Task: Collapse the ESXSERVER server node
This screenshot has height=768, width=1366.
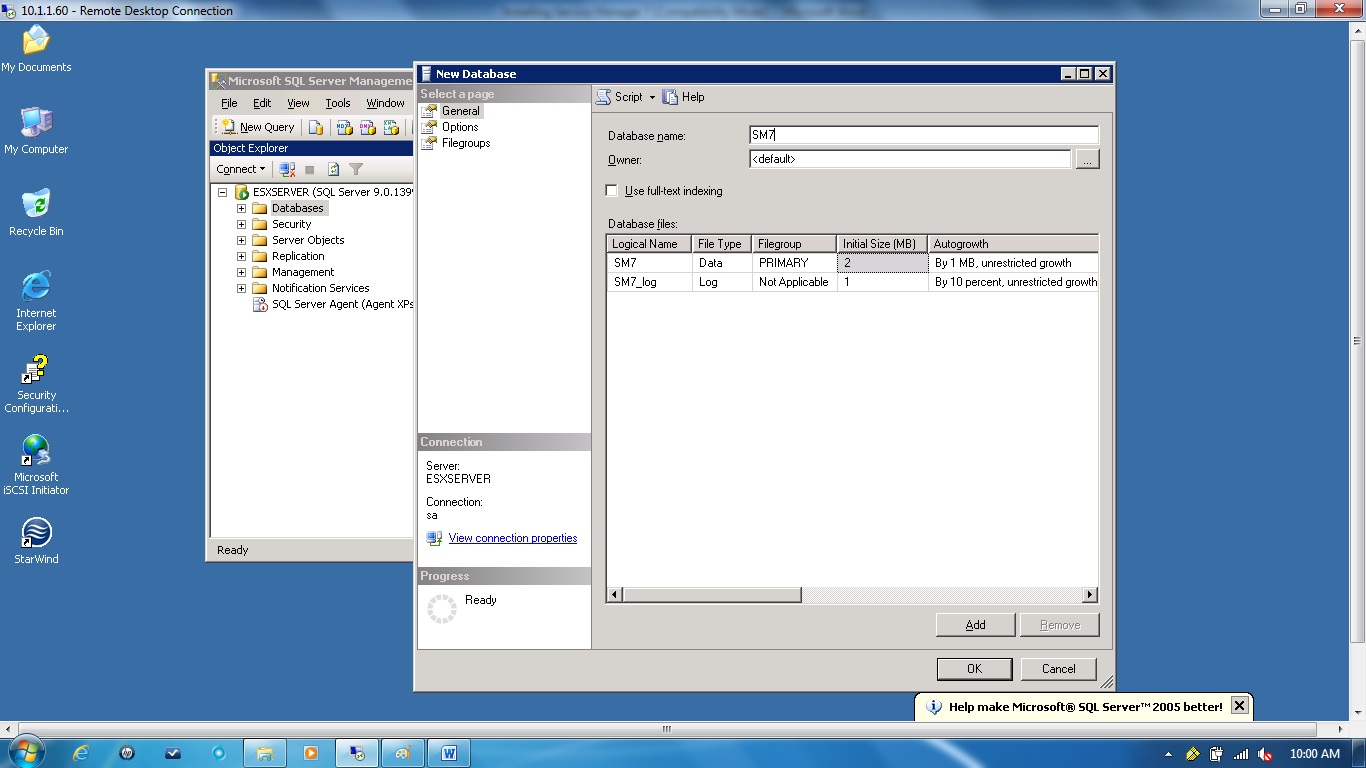Action: pyautogui.click(x=223, y=192)
